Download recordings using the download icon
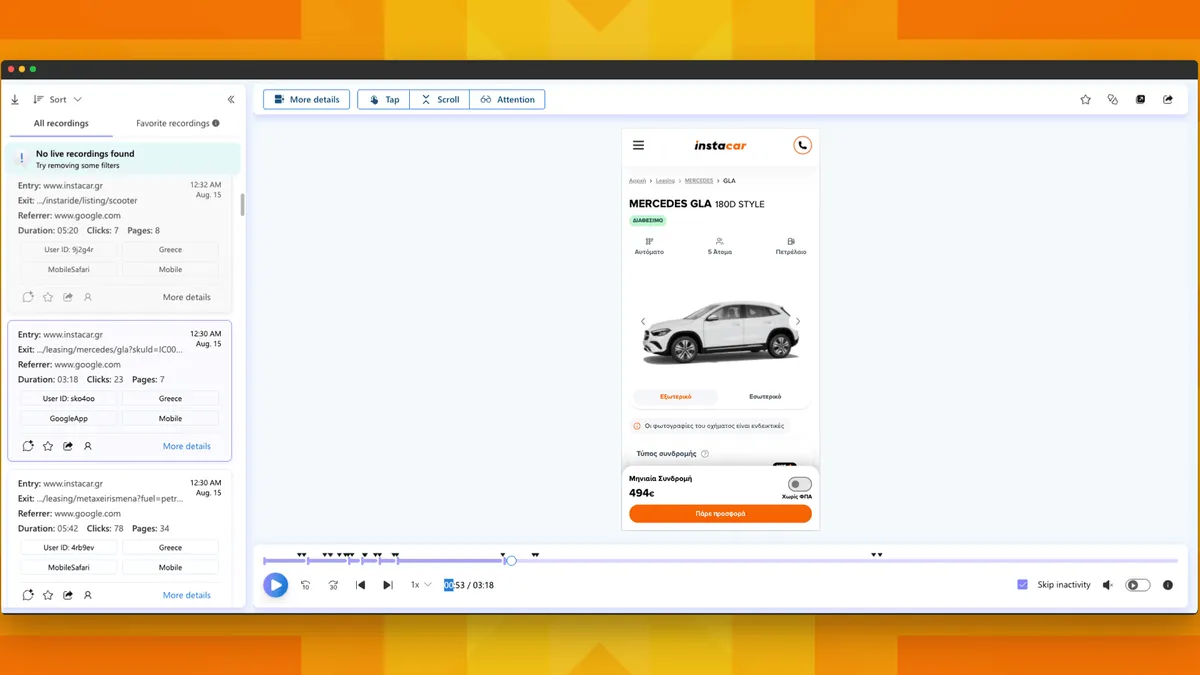 (15, 99)
